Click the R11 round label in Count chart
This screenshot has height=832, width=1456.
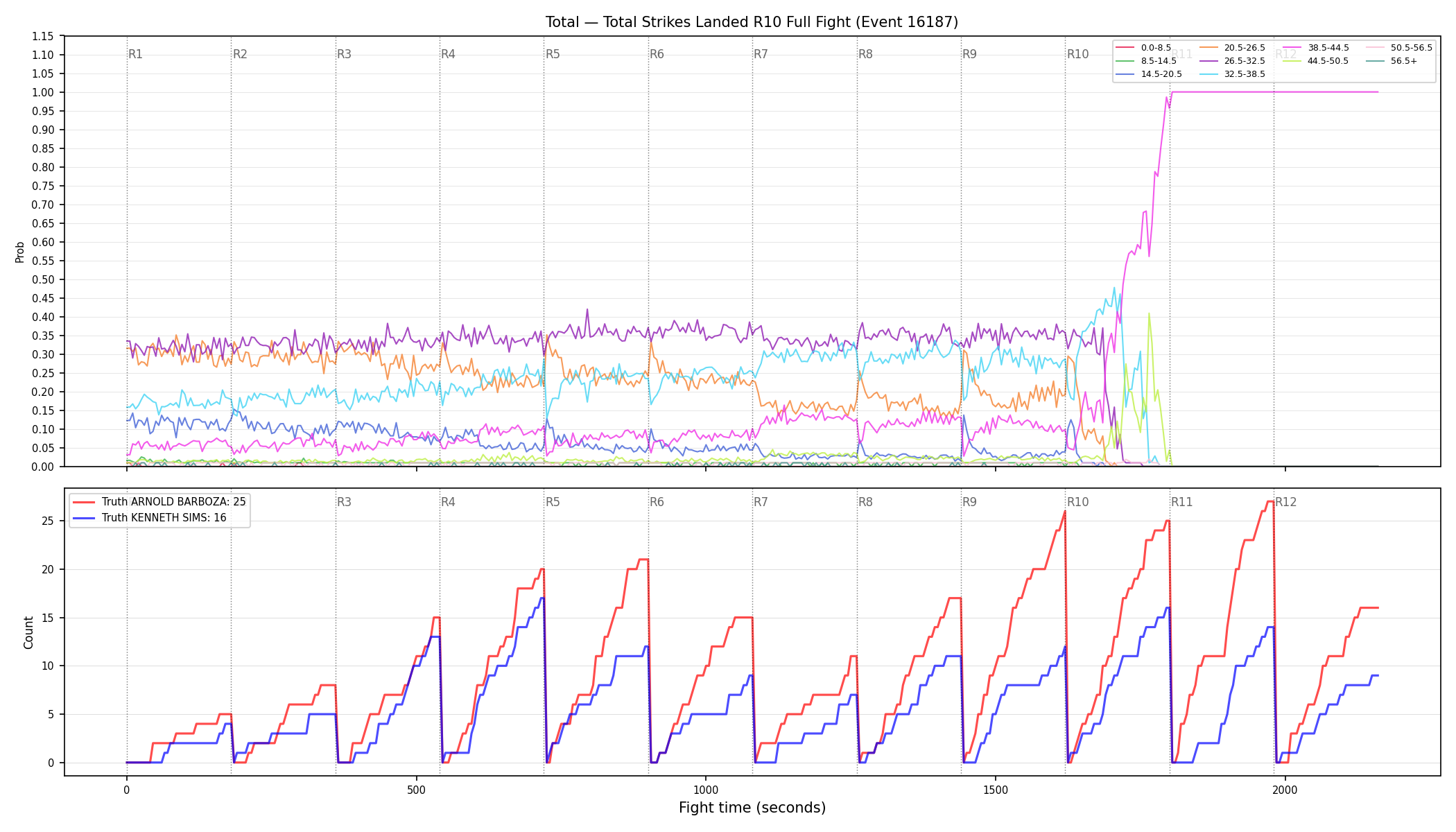pos(1181,502)
